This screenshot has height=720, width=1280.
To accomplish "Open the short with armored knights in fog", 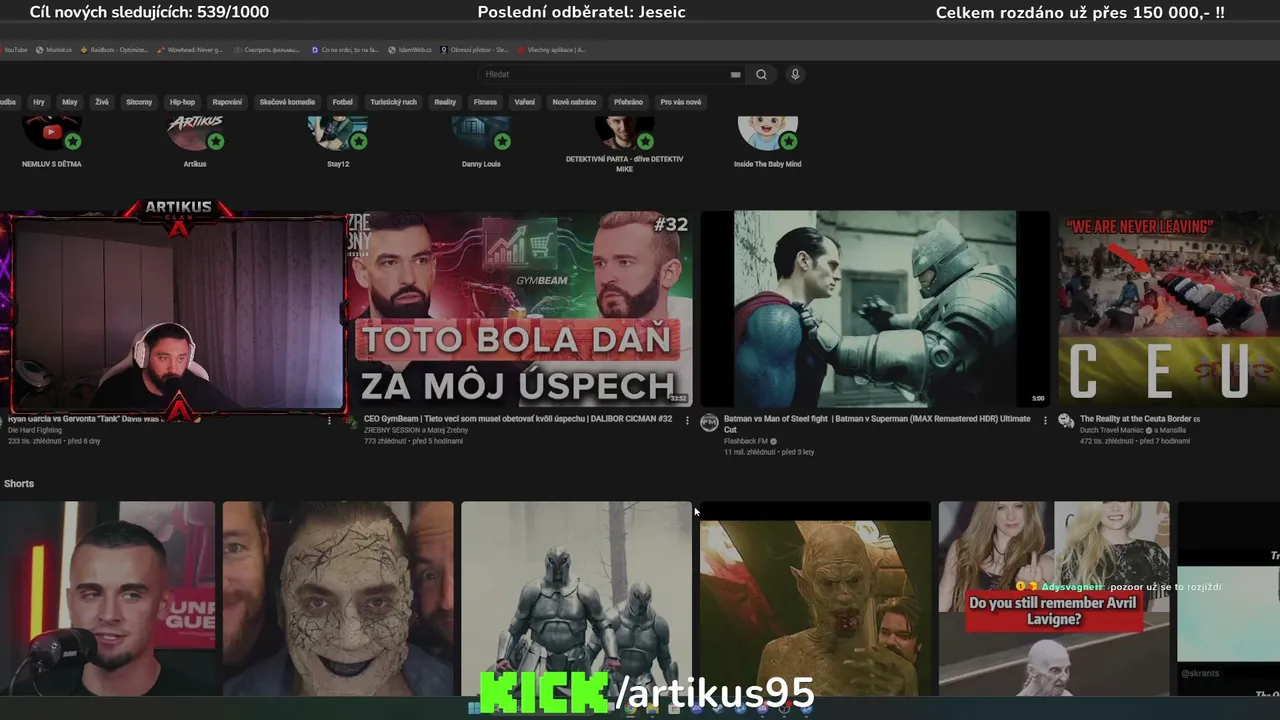I will point(576,598).
